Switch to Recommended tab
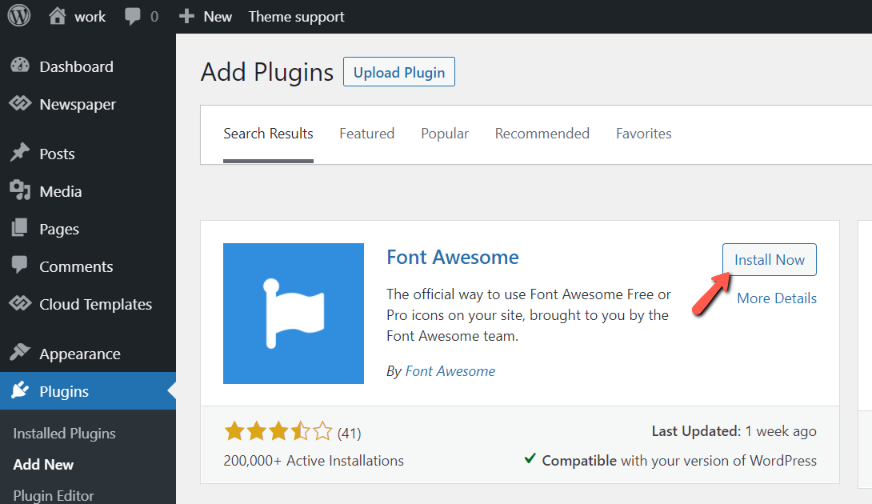 tap(542, 134)
